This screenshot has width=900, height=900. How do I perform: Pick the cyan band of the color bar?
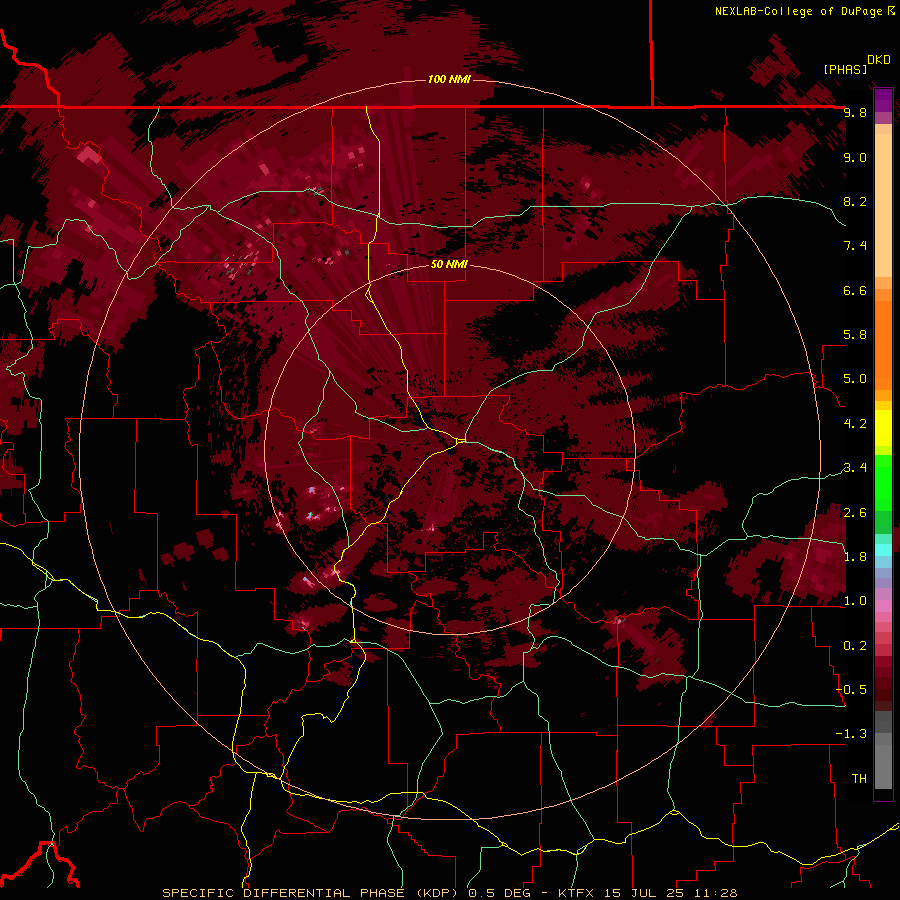click(x=883, y=550)
